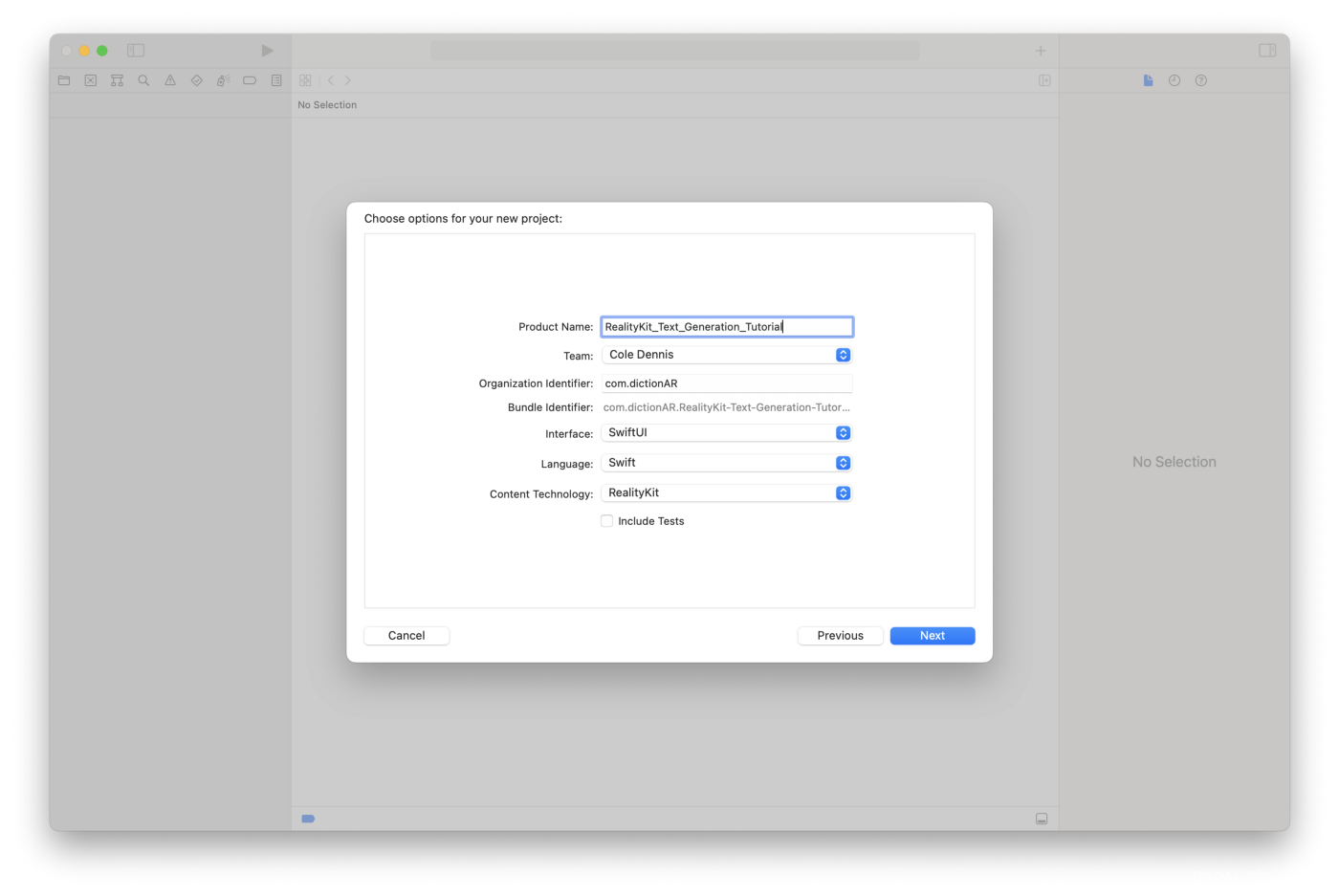Click the Report navigator list icon
Viewport: 1339px width, 896px height.
coord(275,80)
